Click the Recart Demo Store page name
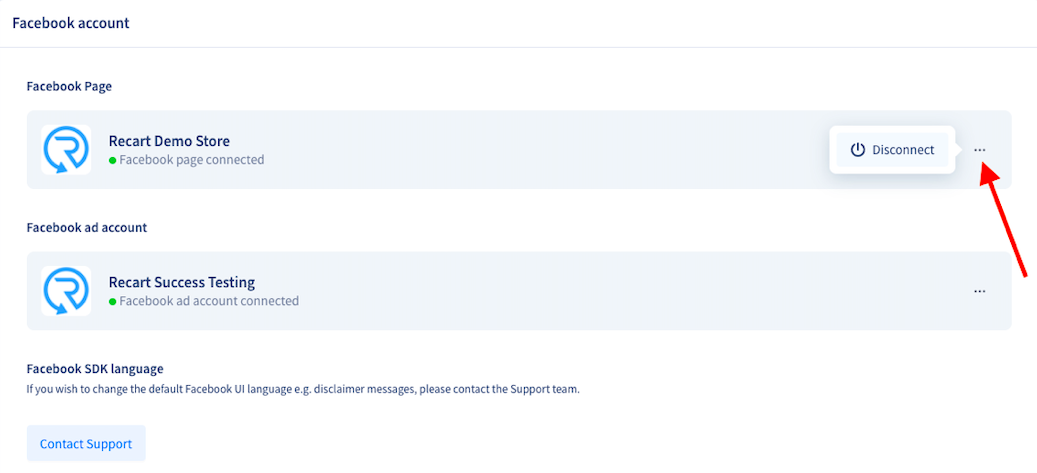 pyautogui.click(x=169, y=141)
